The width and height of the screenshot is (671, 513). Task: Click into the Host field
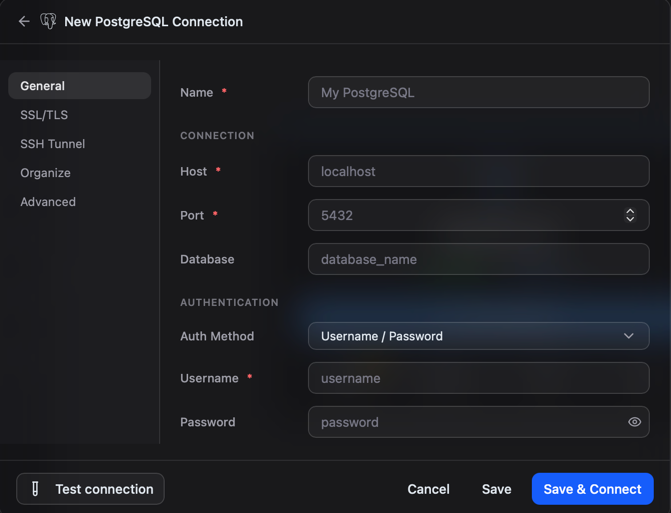pos(478,171)
